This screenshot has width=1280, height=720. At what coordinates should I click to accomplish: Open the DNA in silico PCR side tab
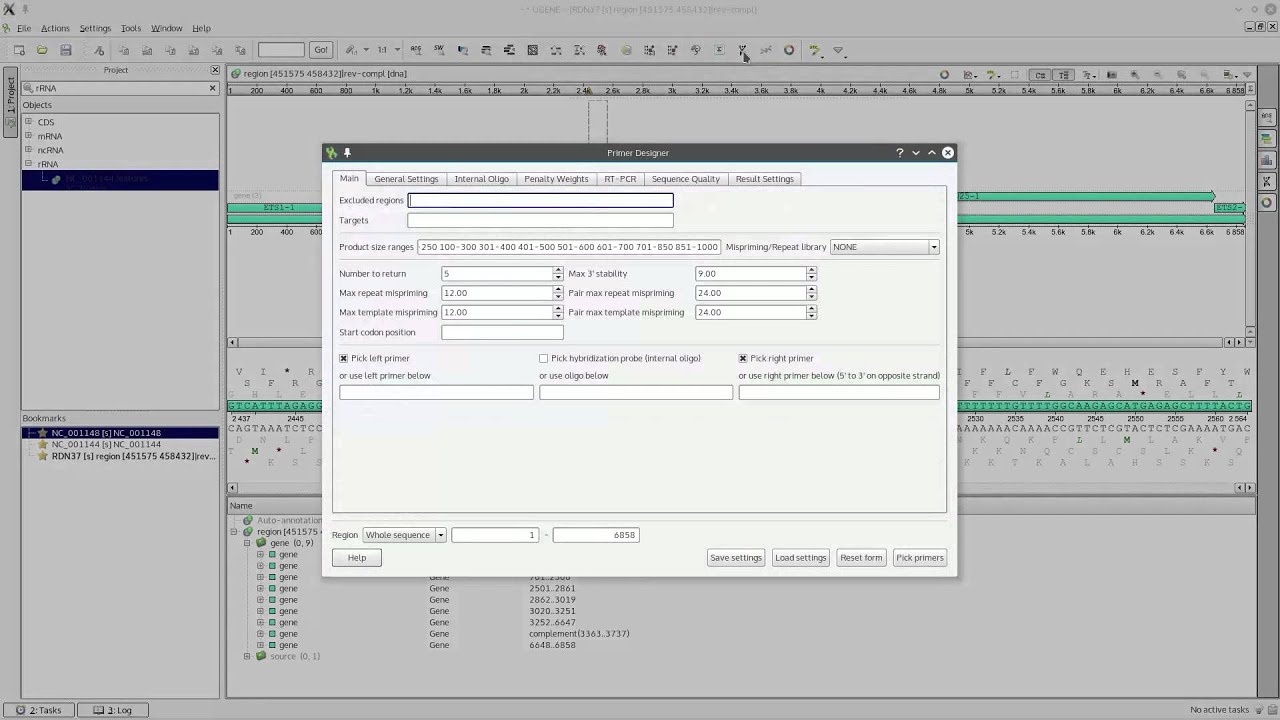[x=1266, y=181]
